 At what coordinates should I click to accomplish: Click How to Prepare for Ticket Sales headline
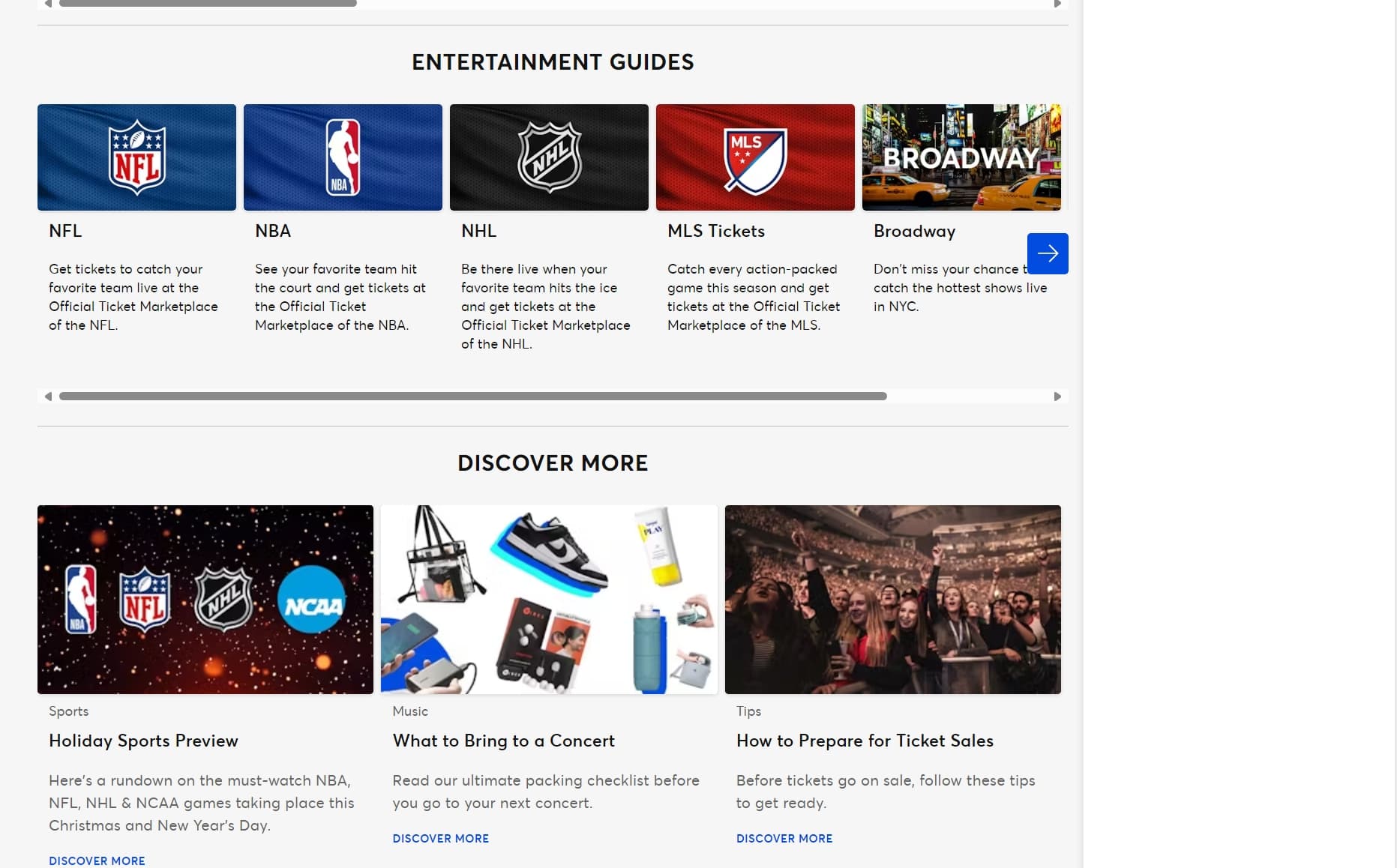(865, 741)
